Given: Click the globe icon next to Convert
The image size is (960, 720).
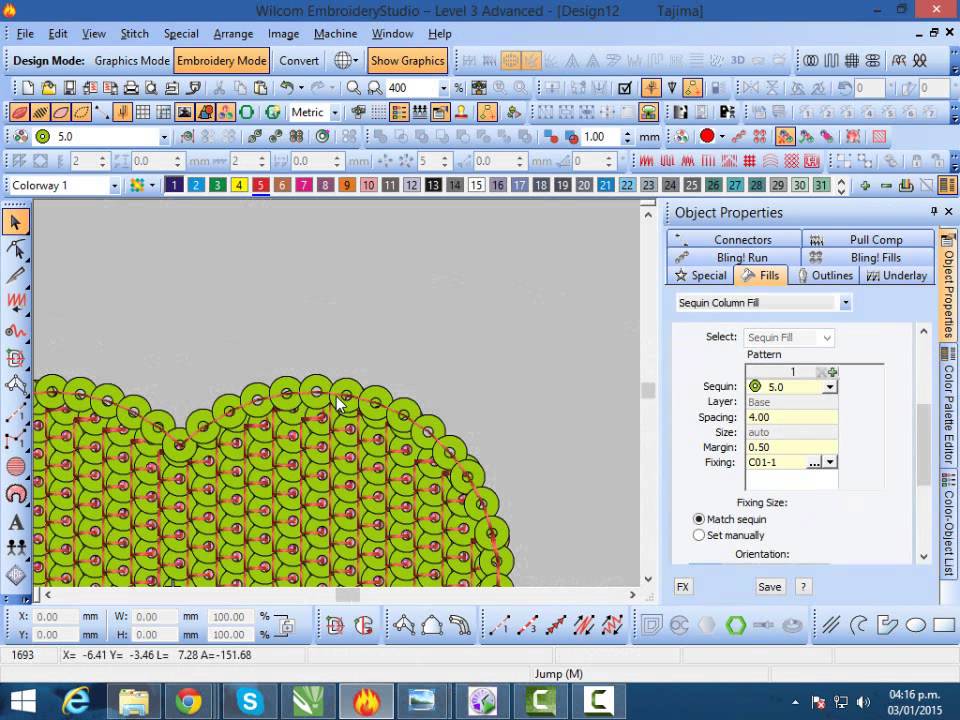Looking at the screenshot, I should click(x=342, y=61).
